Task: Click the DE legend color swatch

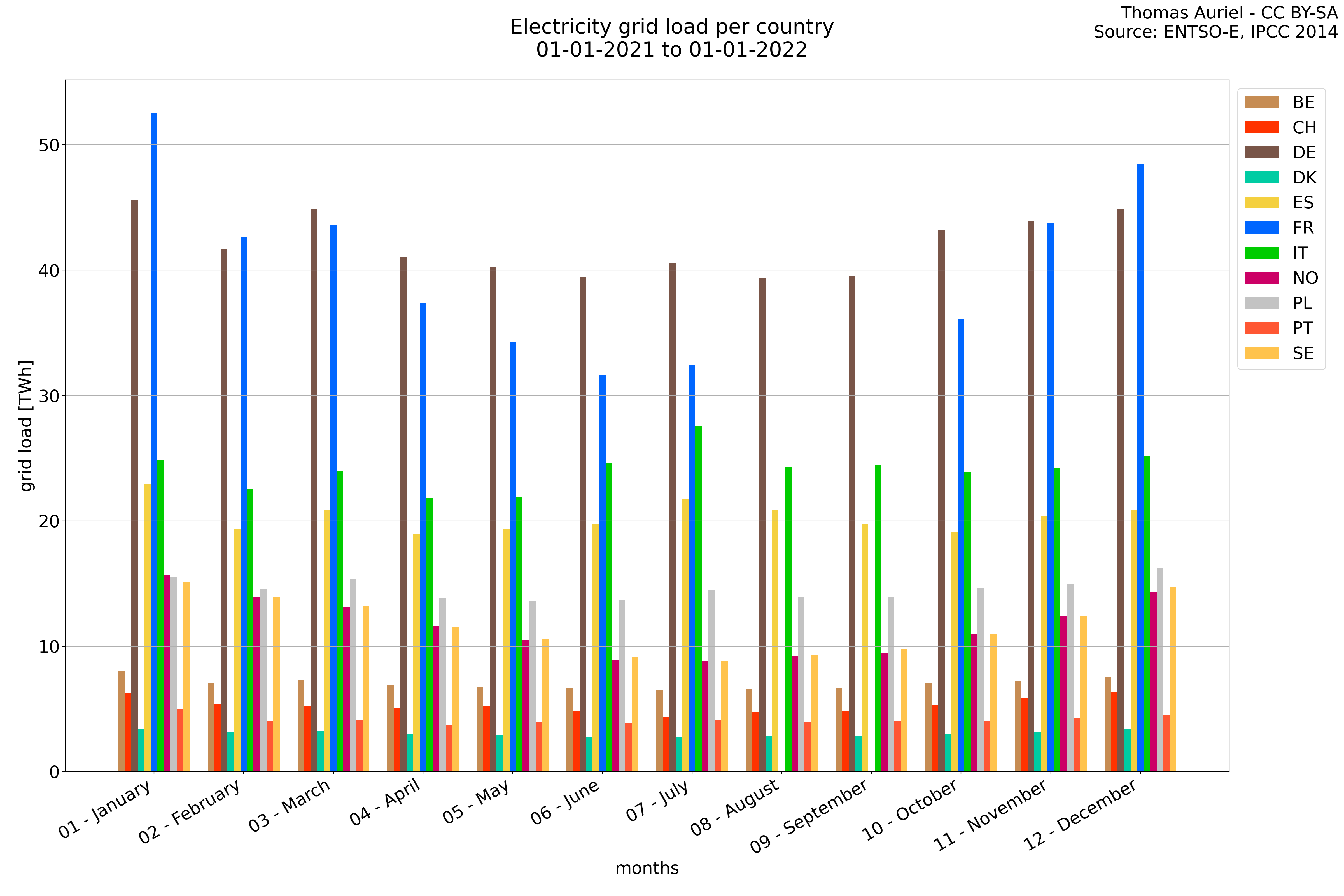Action: coord(1261,153)
